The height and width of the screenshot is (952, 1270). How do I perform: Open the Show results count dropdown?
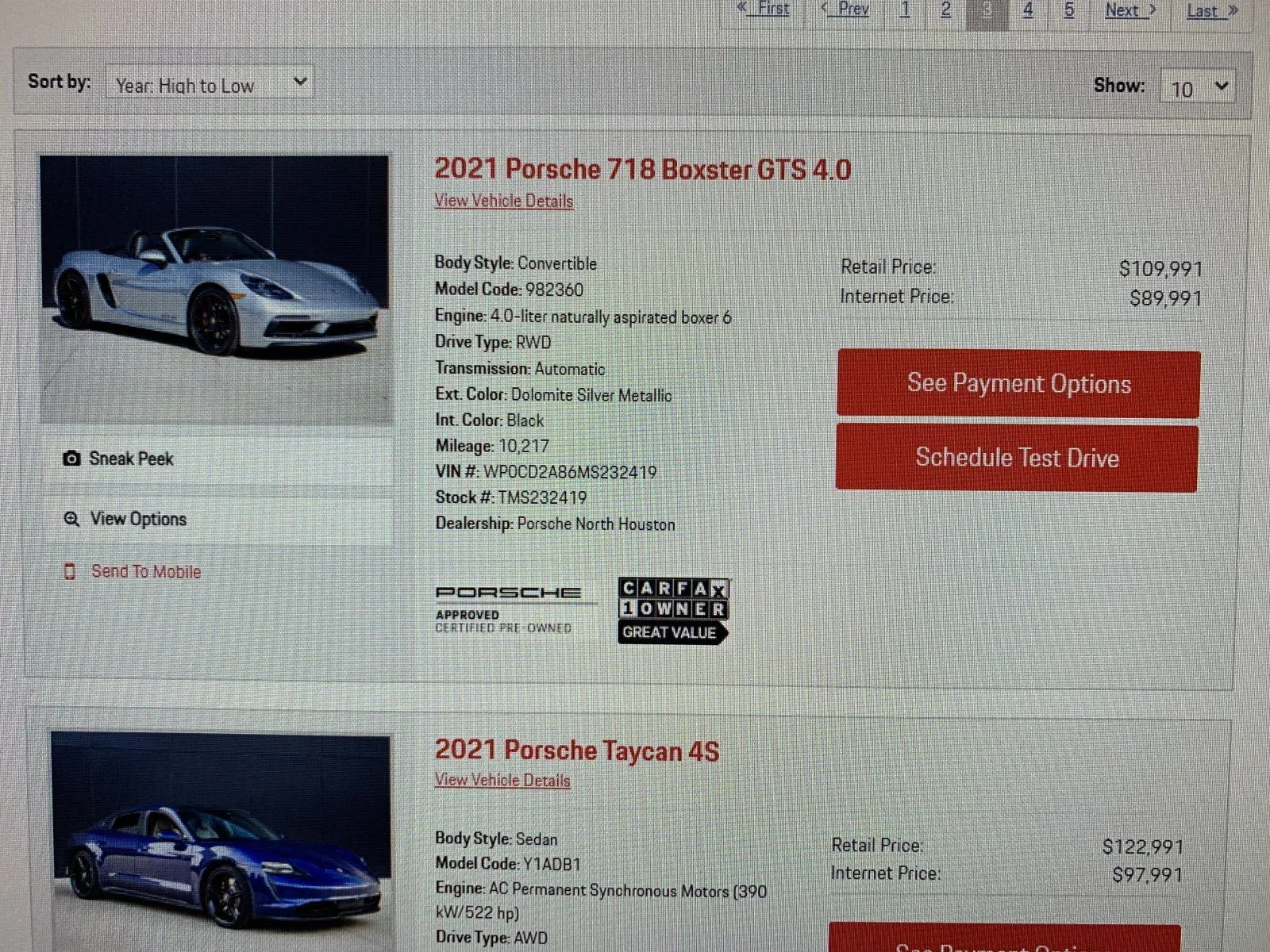tap(1199, 87)
